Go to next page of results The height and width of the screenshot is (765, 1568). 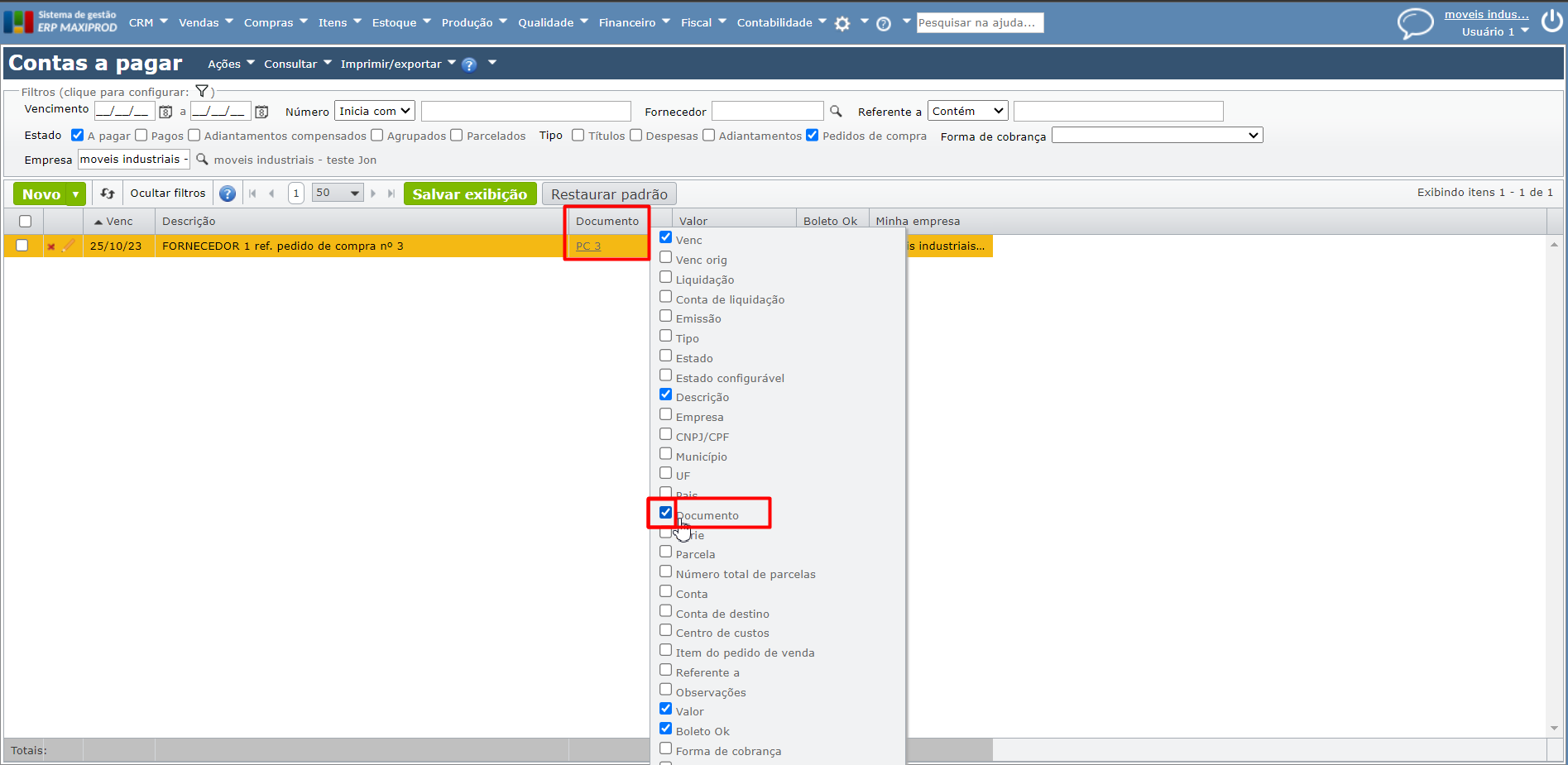point(373,194)
